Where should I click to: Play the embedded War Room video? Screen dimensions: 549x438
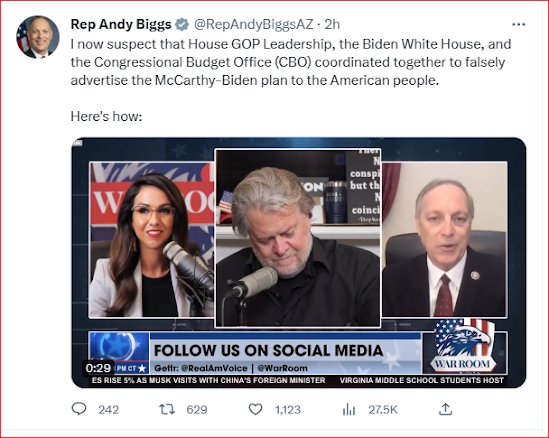(x=299, y=263)
